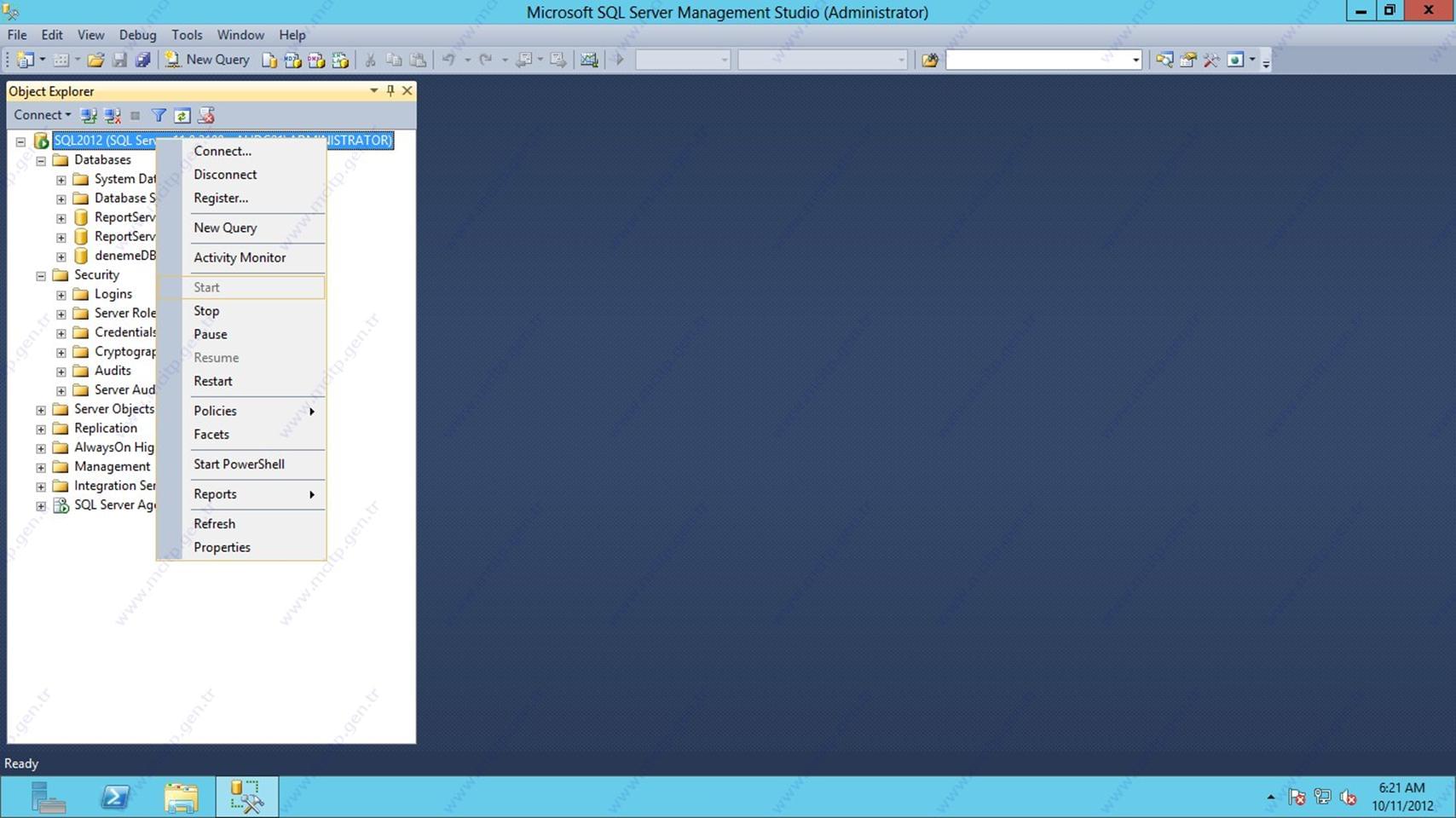Open Reports submenu in context menu
Screen dimensions: 1456x818
tap(241, 494)
